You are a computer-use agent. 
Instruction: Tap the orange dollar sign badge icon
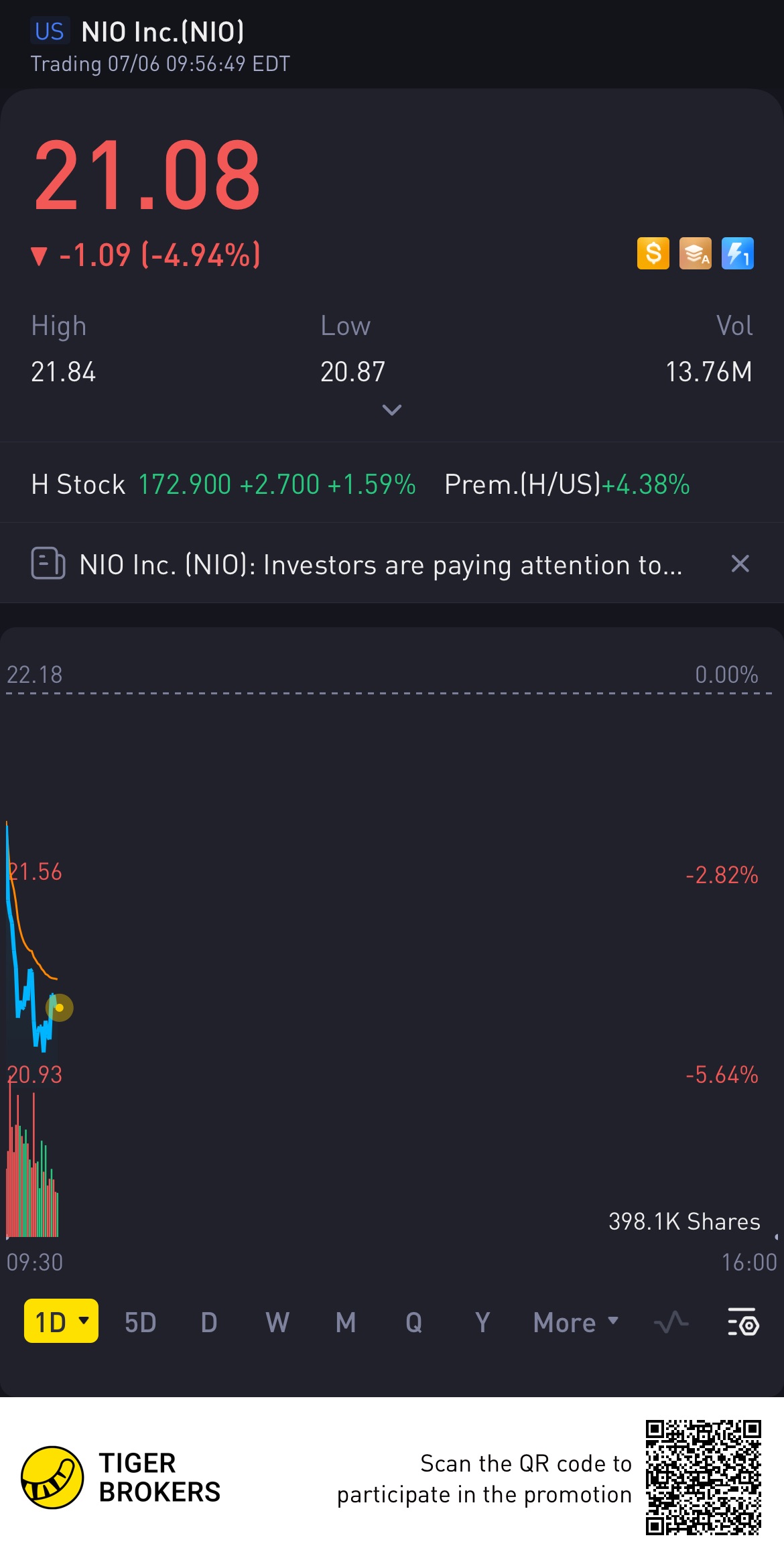click(653, 254)
